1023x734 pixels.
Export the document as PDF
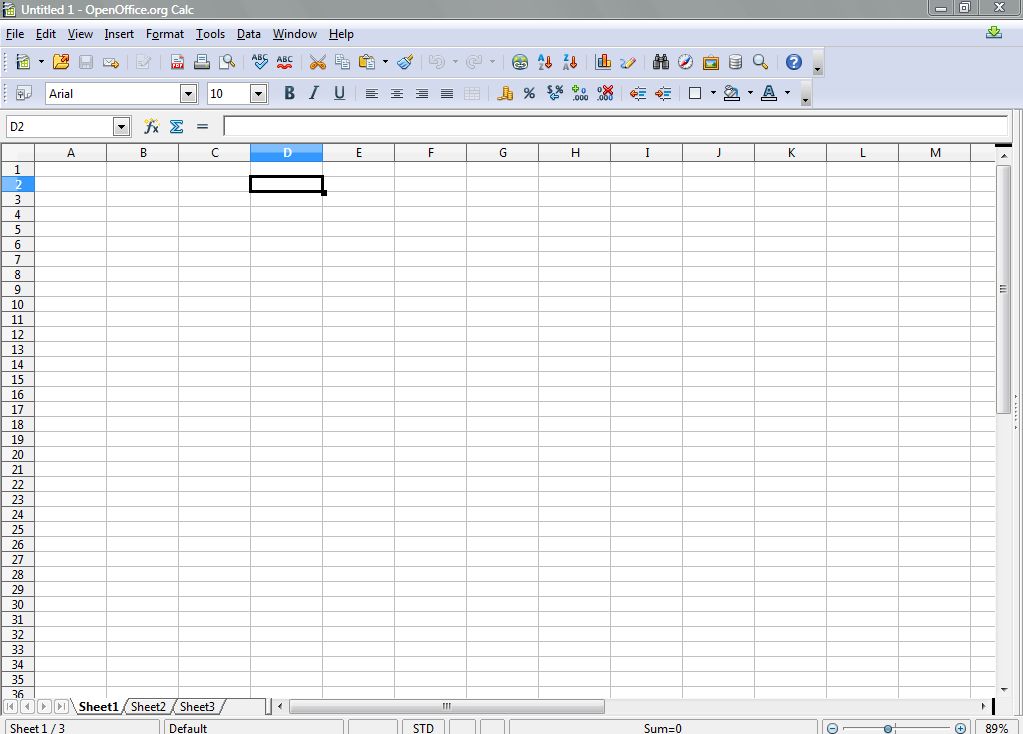(x=176, y=61)
